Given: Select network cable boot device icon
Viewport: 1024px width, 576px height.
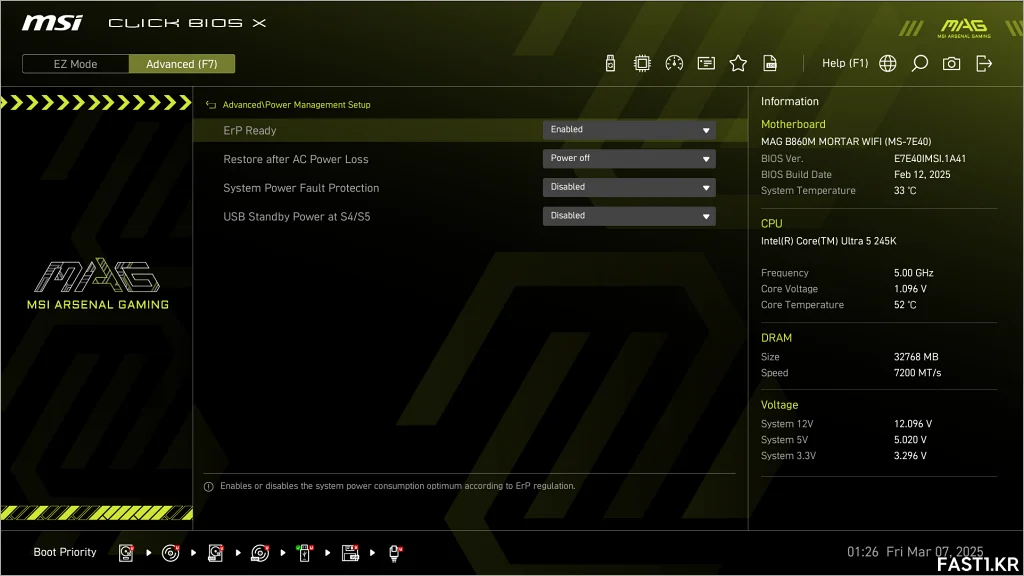Looking at the screenshot, I should 395,553.
